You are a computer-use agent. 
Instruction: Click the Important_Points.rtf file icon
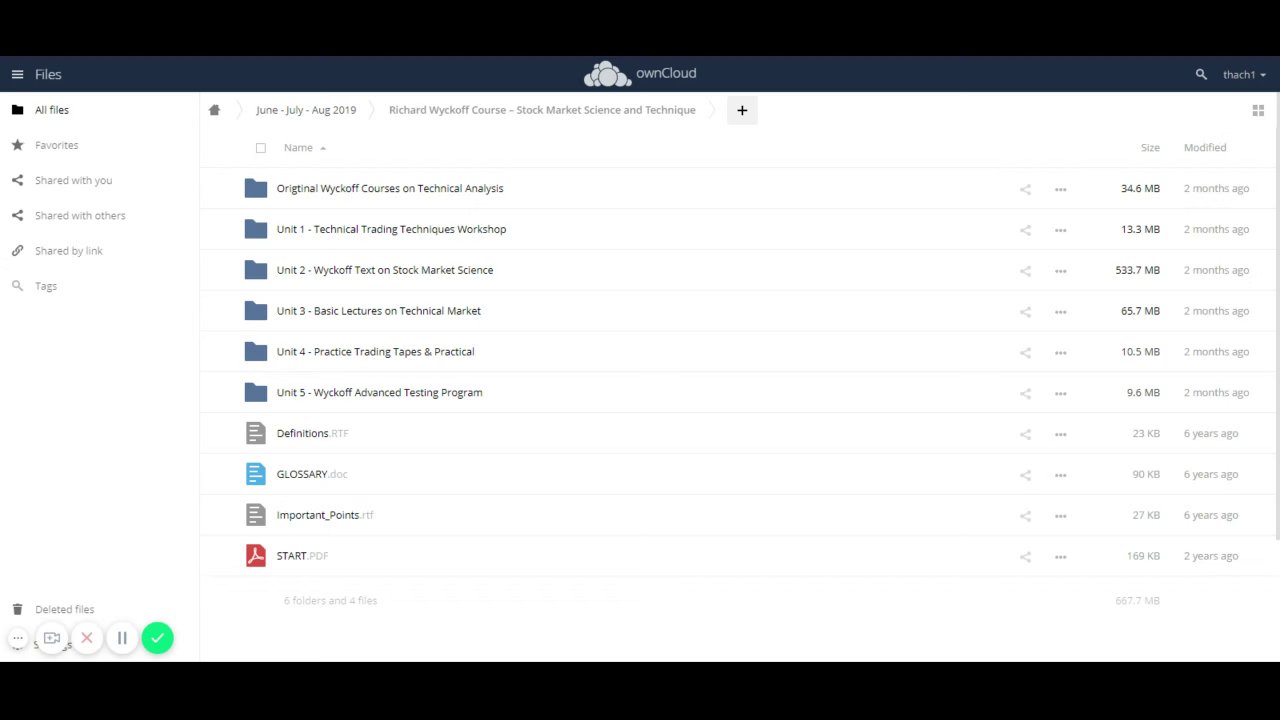tap(256, 515)
